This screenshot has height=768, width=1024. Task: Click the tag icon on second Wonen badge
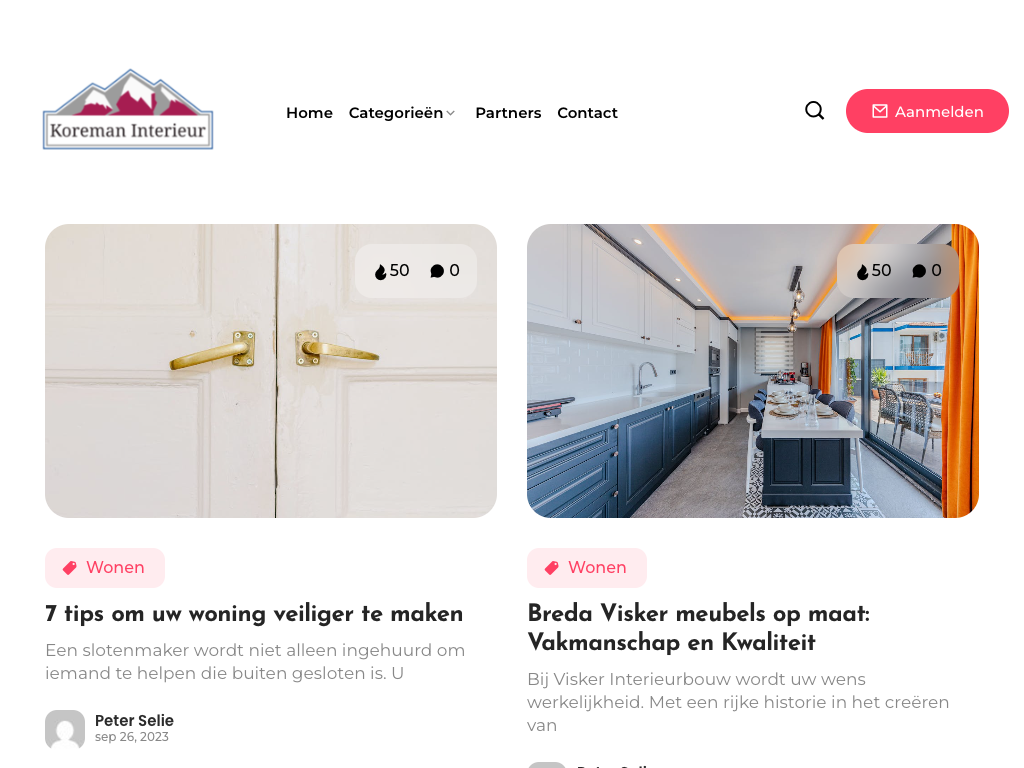coord(552,568)
